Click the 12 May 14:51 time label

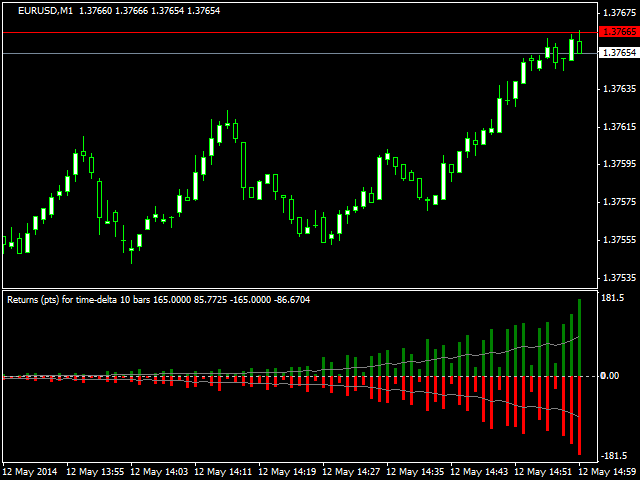[544, 472]
